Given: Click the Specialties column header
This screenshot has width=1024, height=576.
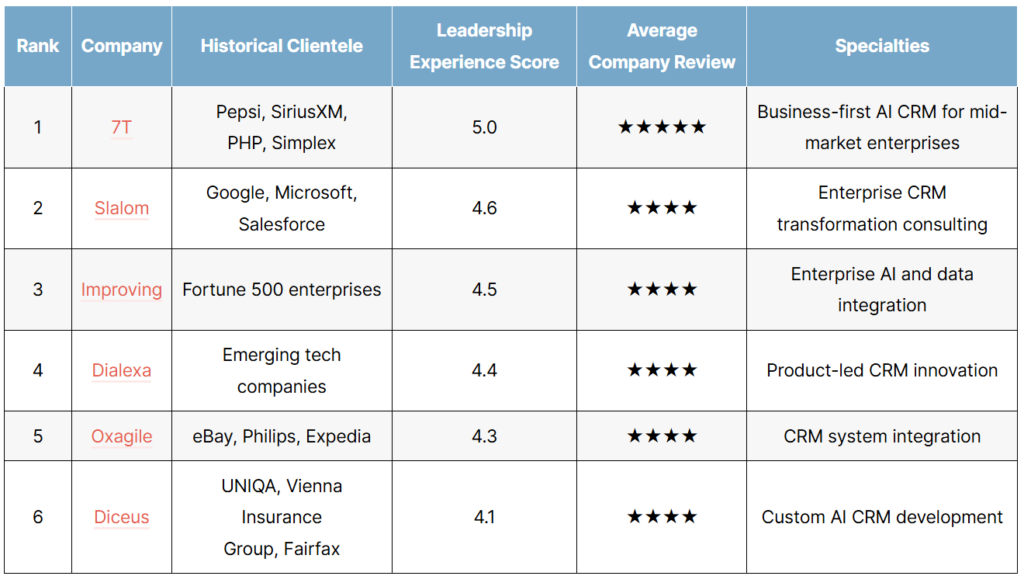Looking at the screenshot, I should coord(882,46).
